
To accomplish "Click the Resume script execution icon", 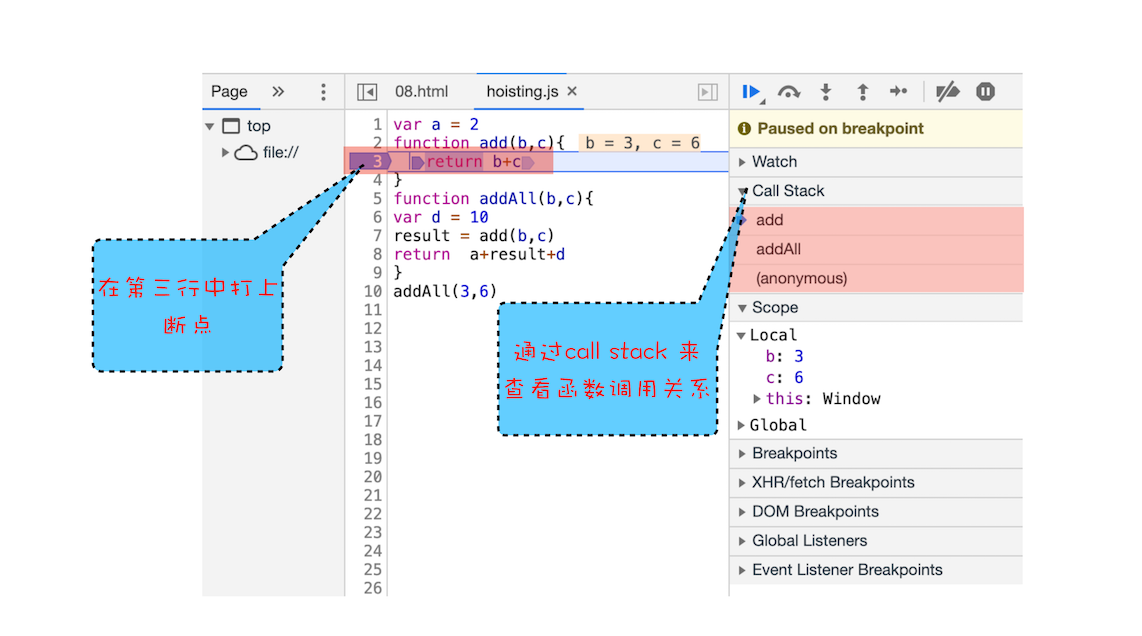I will [x=751, y=91].
